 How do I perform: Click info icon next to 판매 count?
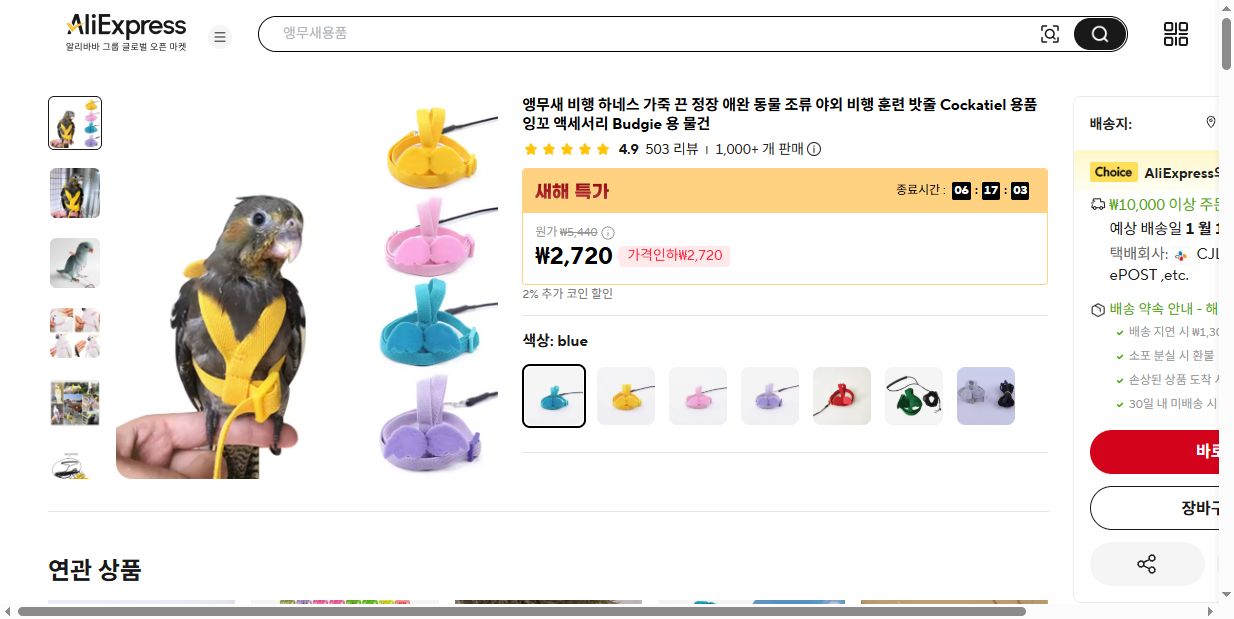point(814,149)
